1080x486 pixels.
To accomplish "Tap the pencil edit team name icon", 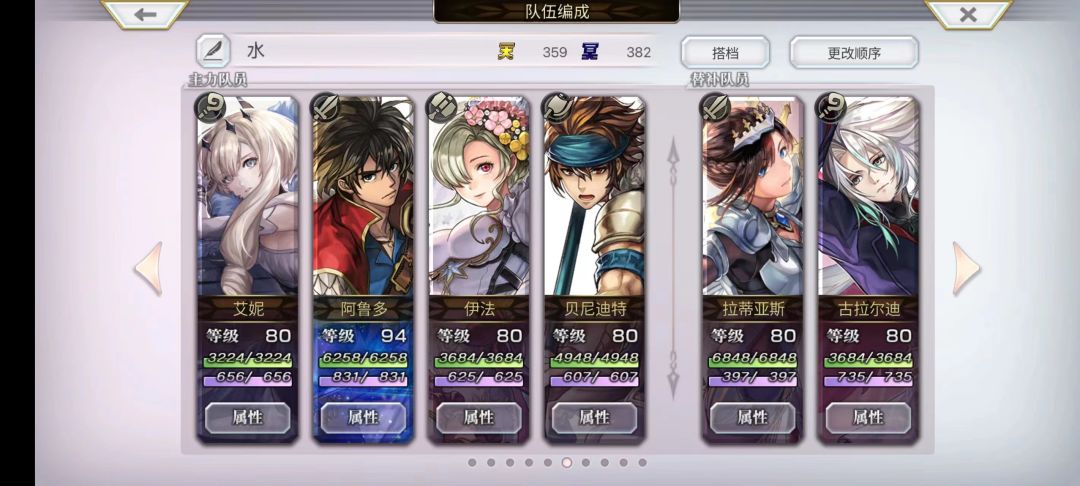I will click(x=213, y=51).
